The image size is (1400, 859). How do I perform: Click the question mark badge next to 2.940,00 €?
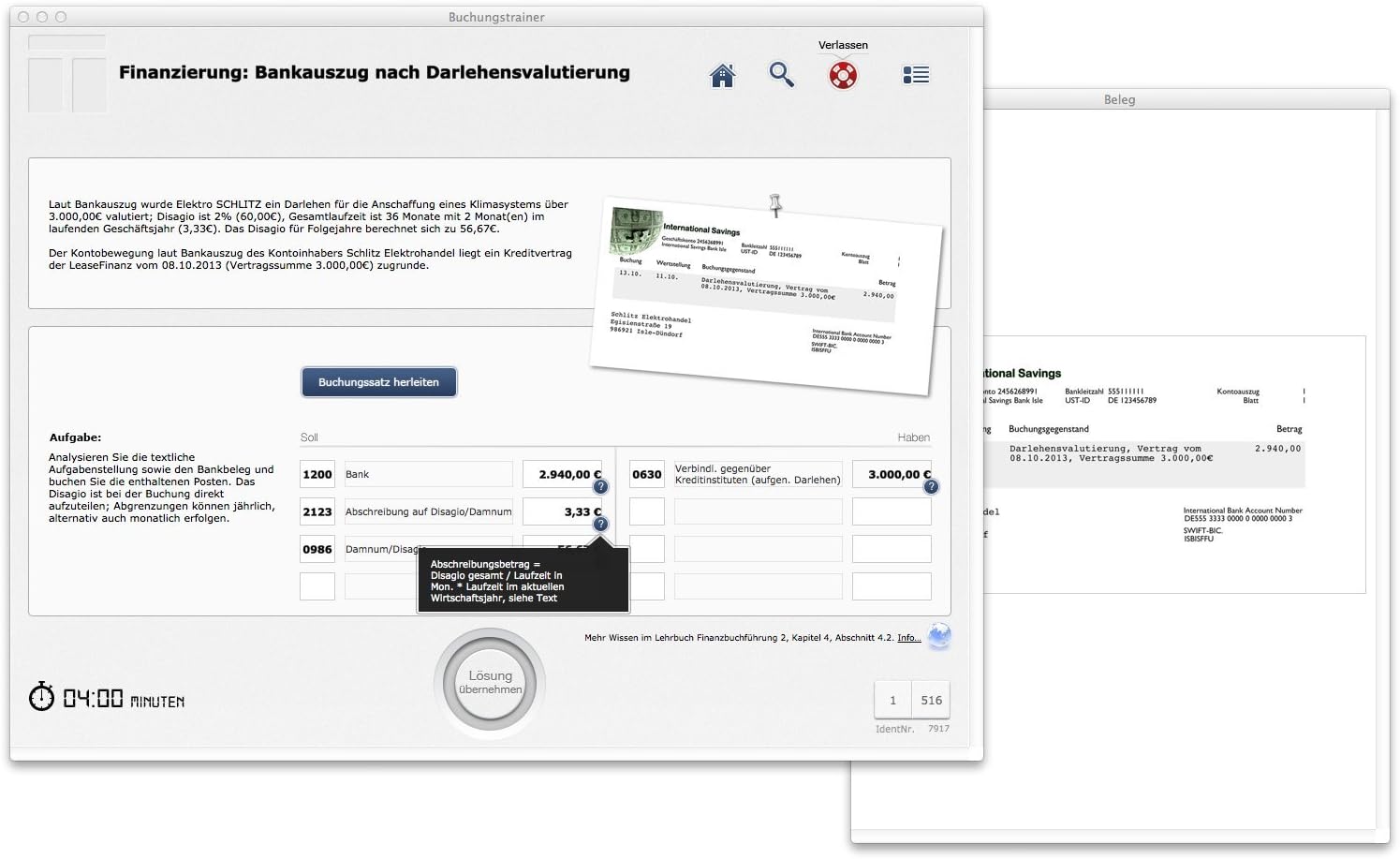click(x=600, y=487)
